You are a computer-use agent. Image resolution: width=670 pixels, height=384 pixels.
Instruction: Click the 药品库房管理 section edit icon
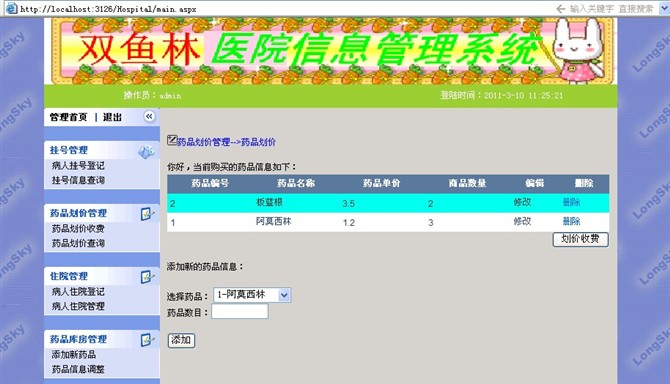(x=147, y=340)
